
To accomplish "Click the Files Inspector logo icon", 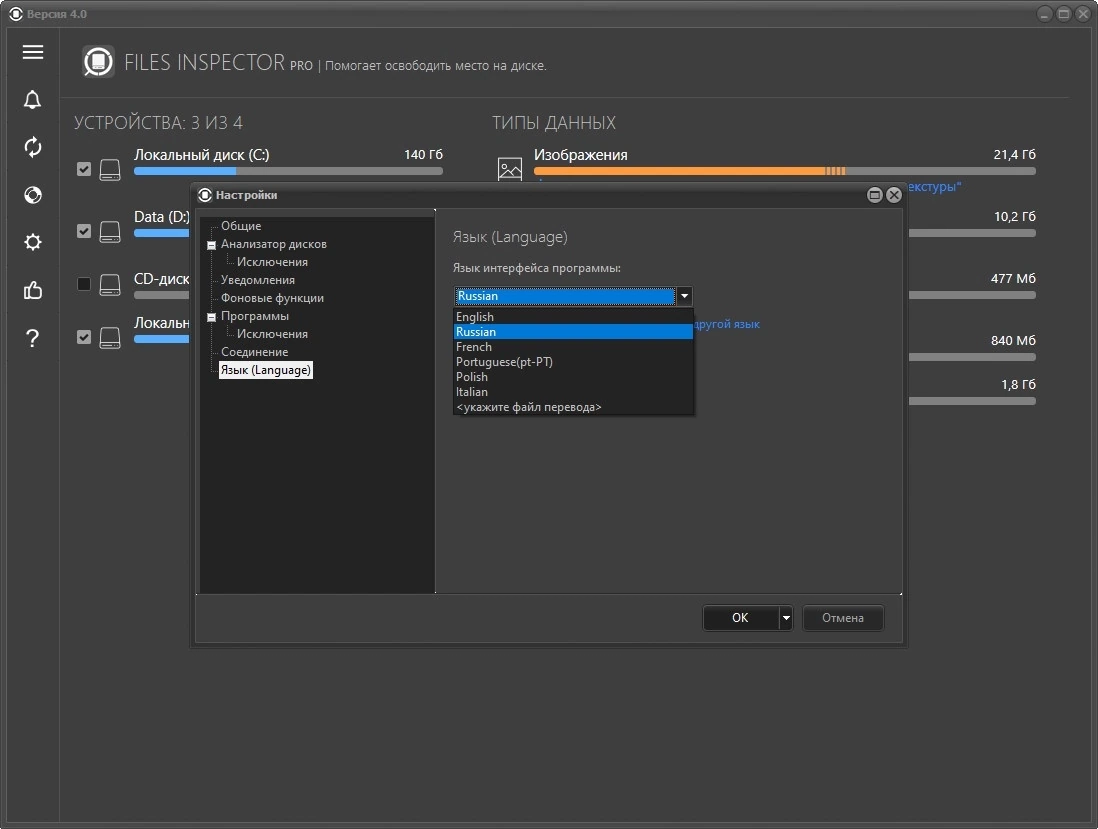I will click(x=98, y=62).
